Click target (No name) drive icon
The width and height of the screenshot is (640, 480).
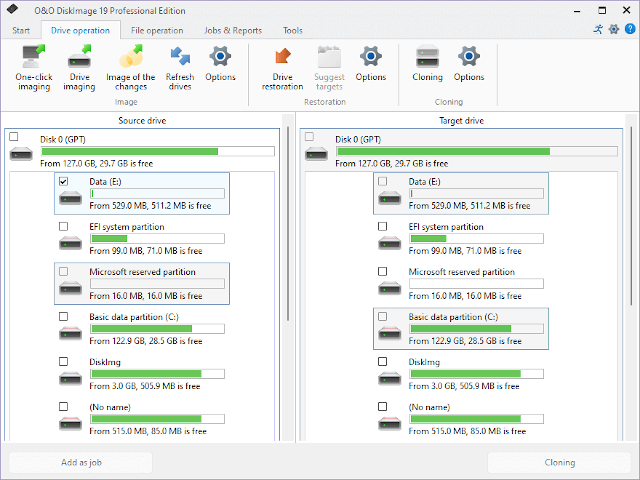point(389,424)
